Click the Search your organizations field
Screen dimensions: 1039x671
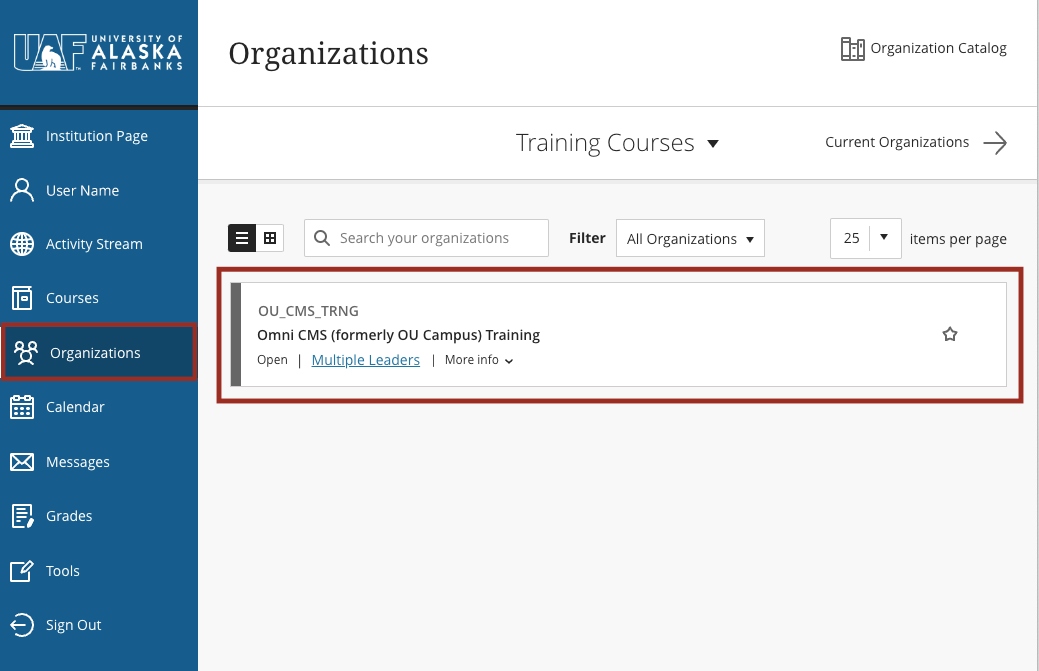coord(426,238)
